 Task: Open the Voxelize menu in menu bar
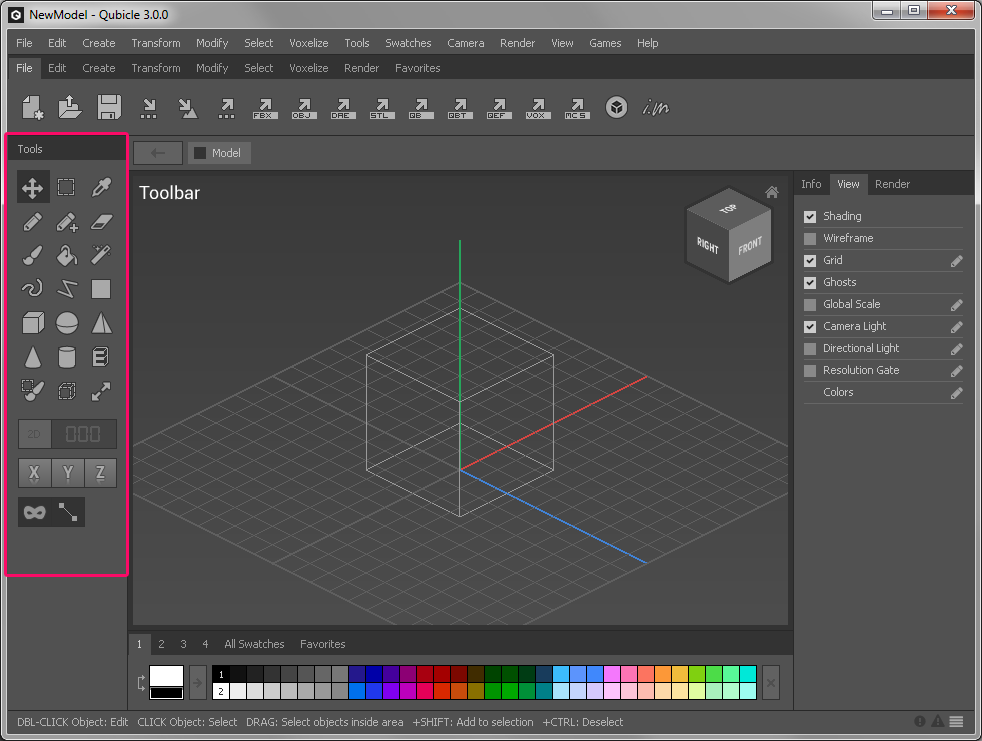pyautogui.click(x=308, y=43)
